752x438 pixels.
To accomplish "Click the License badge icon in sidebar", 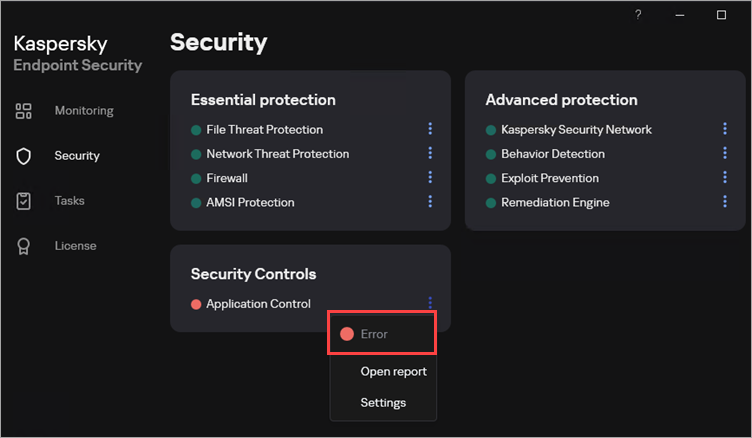I will pyautogui.click(x=24, y=246).
